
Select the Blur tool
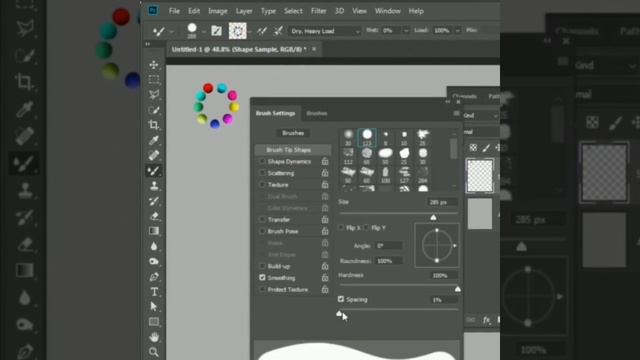(154, 246)
